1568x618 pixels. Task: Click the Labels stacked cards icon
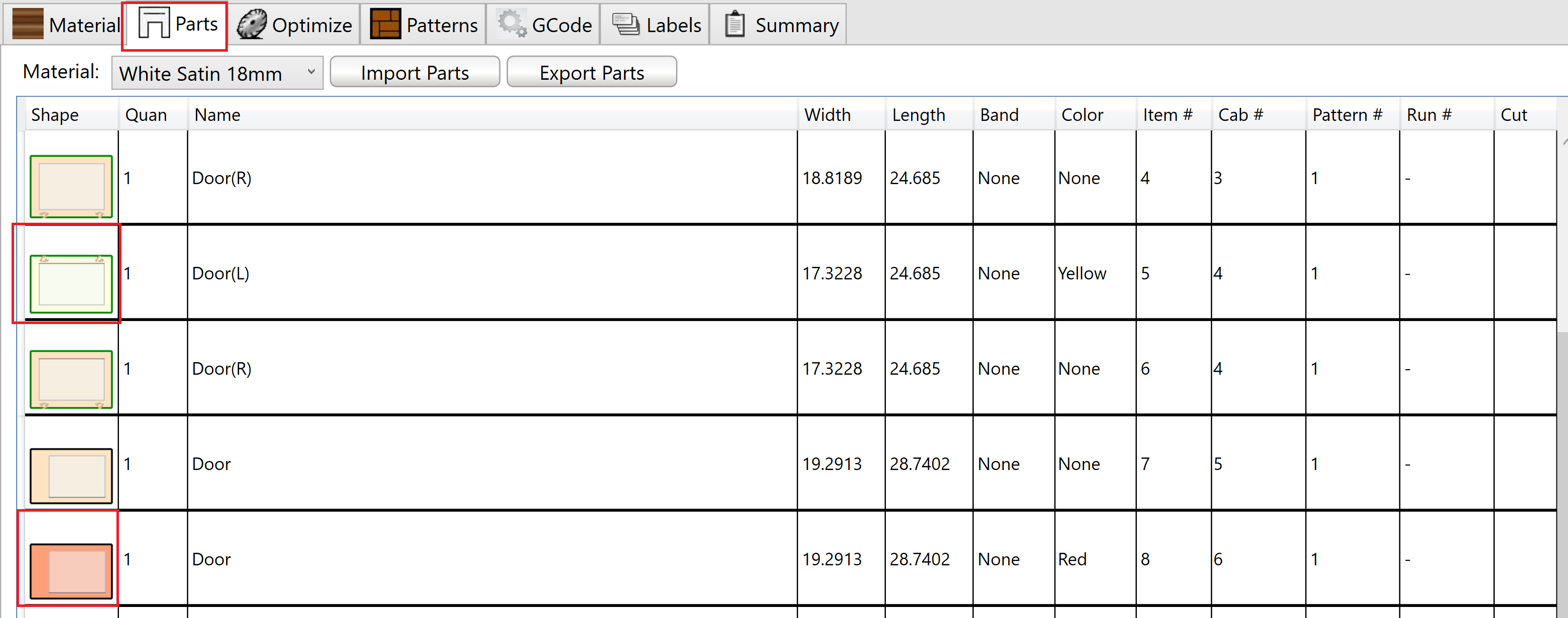pos(625,25)
